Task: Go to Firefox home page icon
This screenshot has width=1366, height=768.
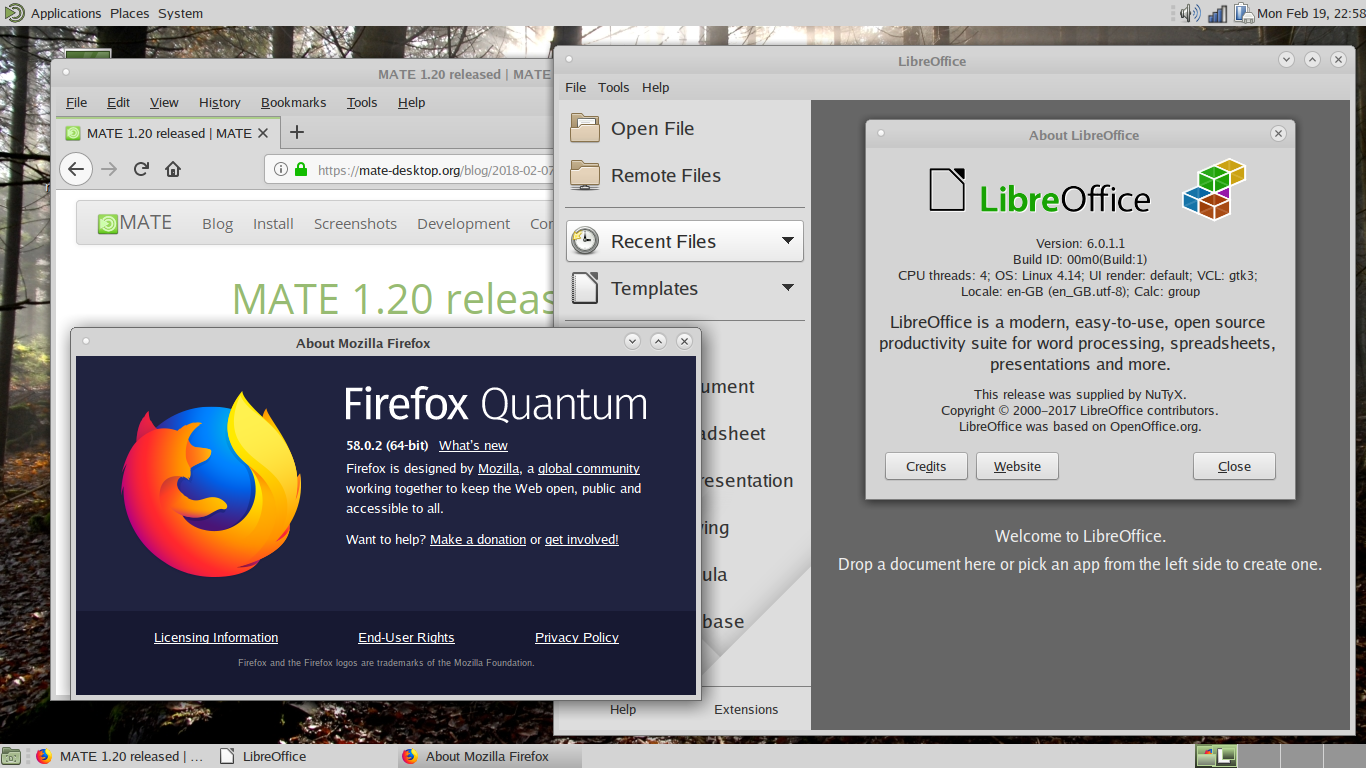Action: coord(173,169)
